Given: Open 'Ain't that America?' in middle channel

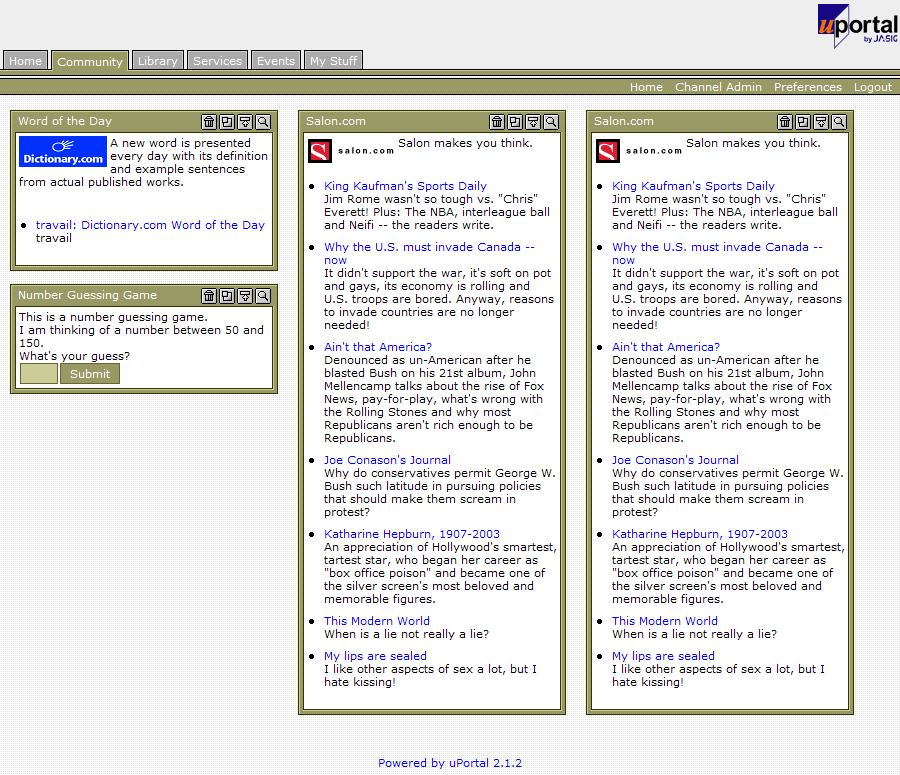Looking at the screenshot, I should coord(378,347).
